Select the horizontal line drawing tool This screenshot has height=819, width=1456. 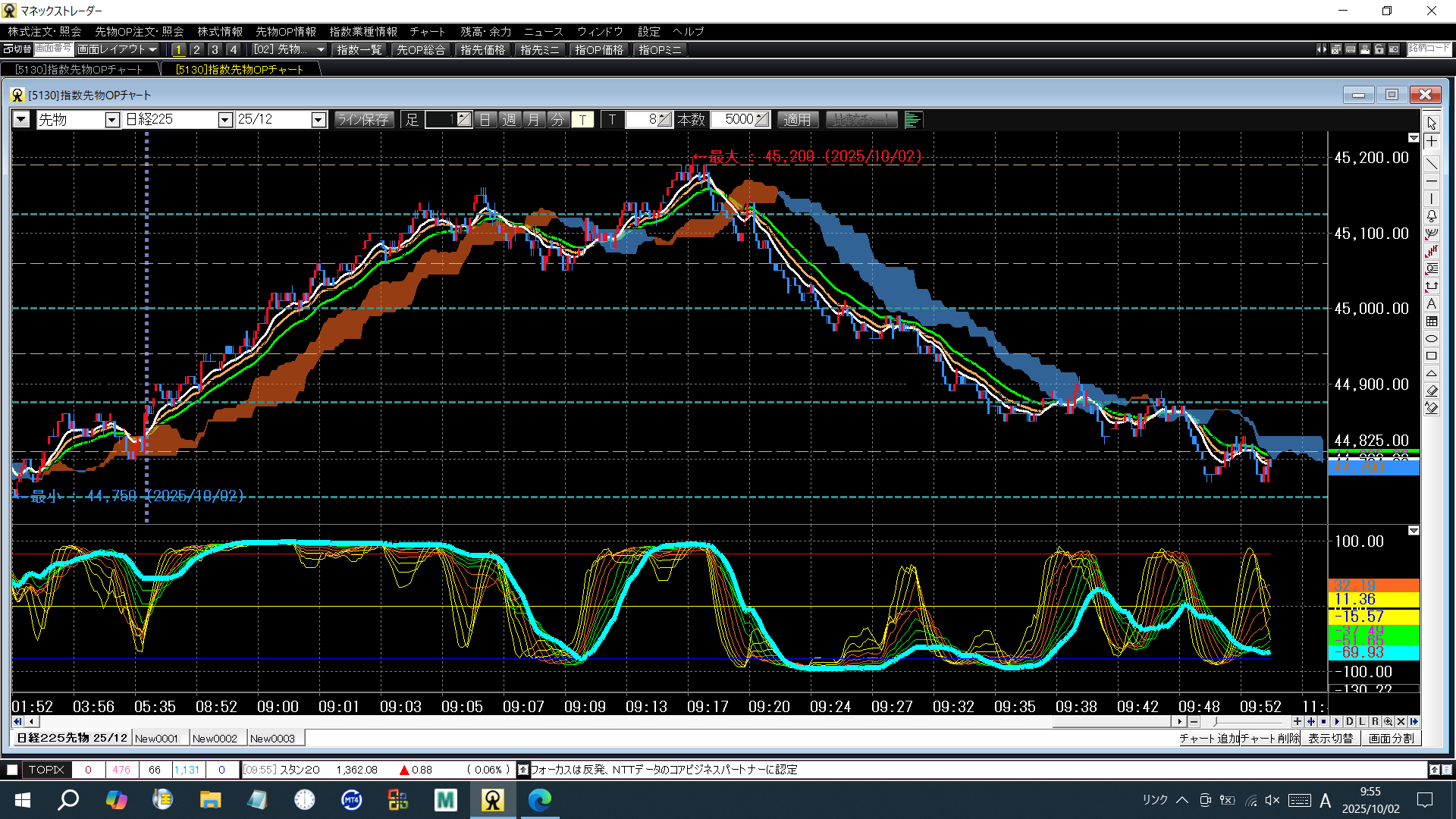[1431, 182]
